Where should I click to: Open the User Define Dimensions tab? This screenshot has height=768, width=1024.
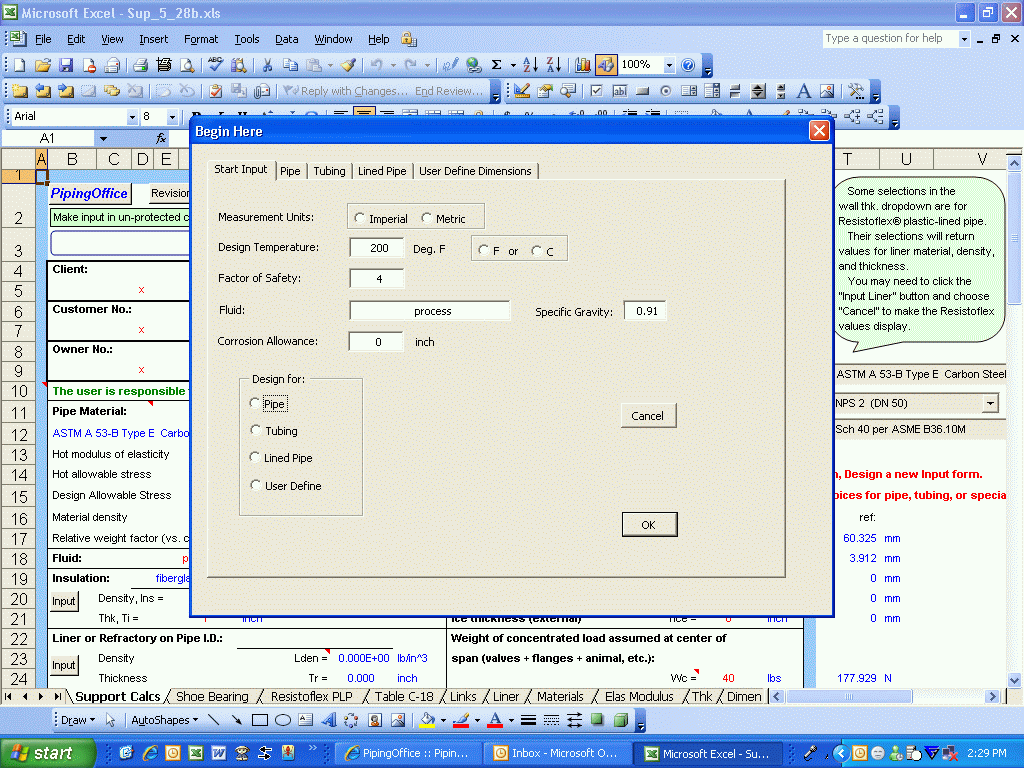click(475, 171)
